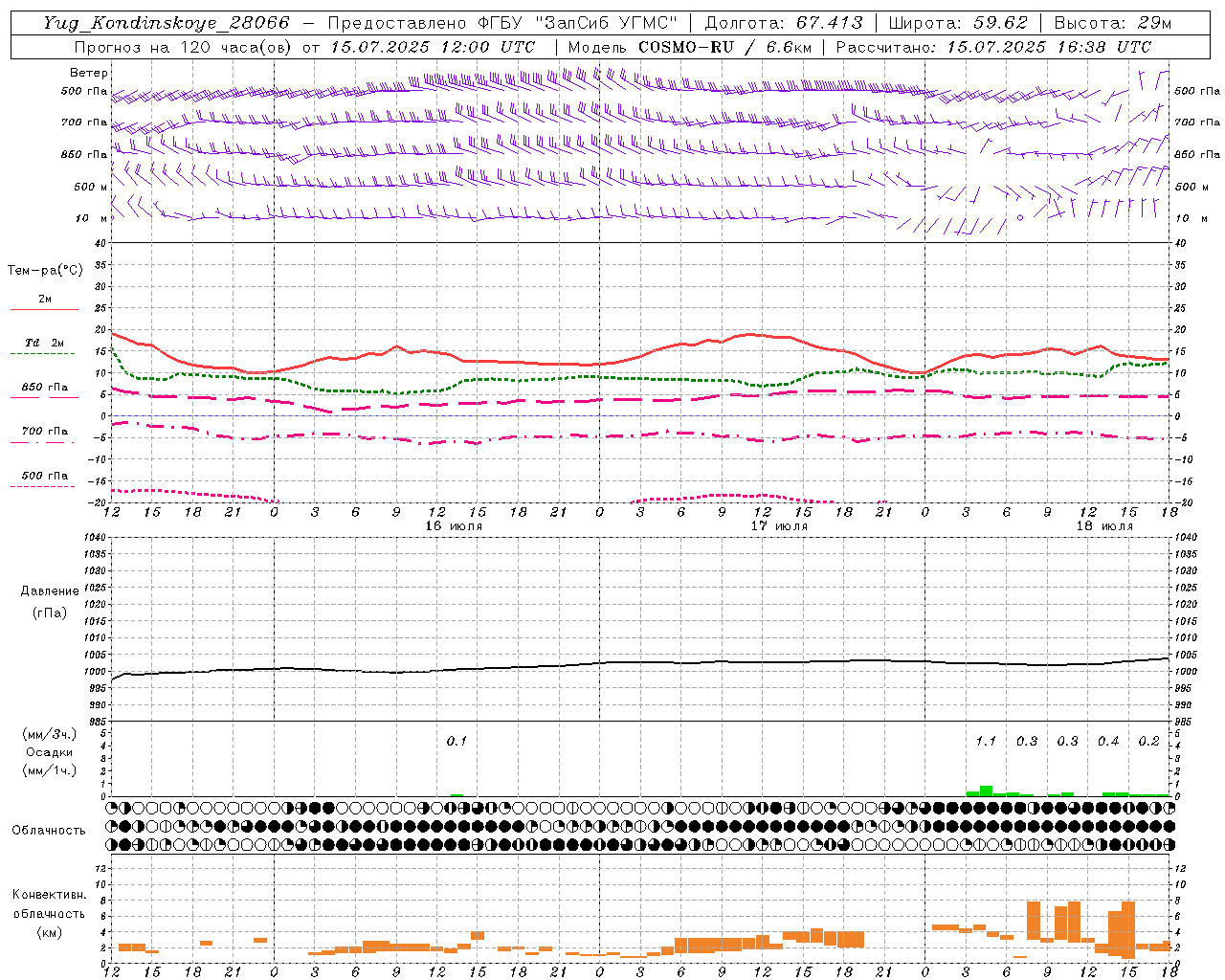Click the Конвективн. облачность (км) label

click(49, 913)
